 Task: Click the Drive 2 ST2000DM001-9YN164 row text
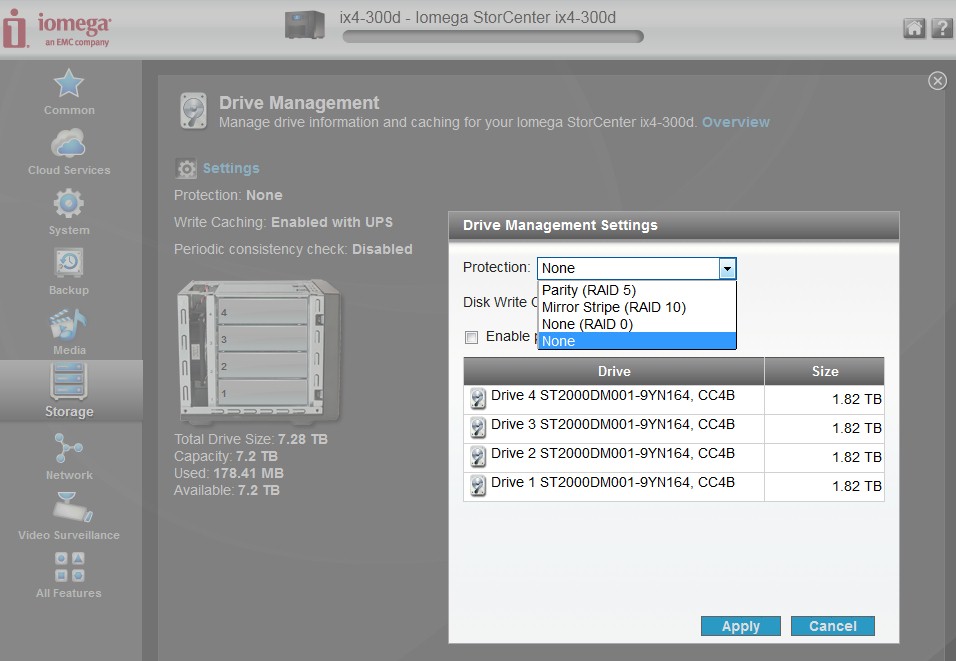pyautogui.click(x=613, y=454)
